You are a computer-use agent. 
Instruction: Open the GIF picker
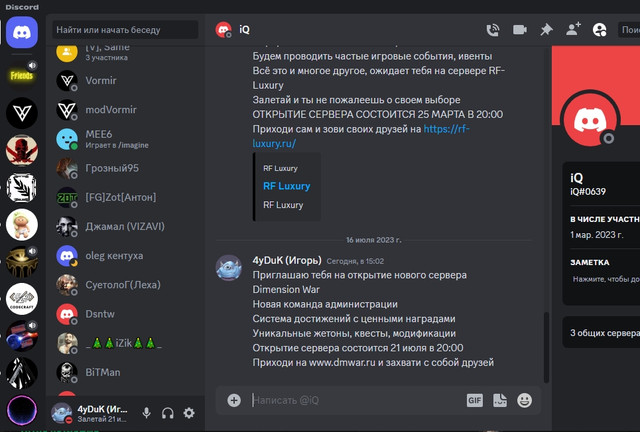[474, 400]
